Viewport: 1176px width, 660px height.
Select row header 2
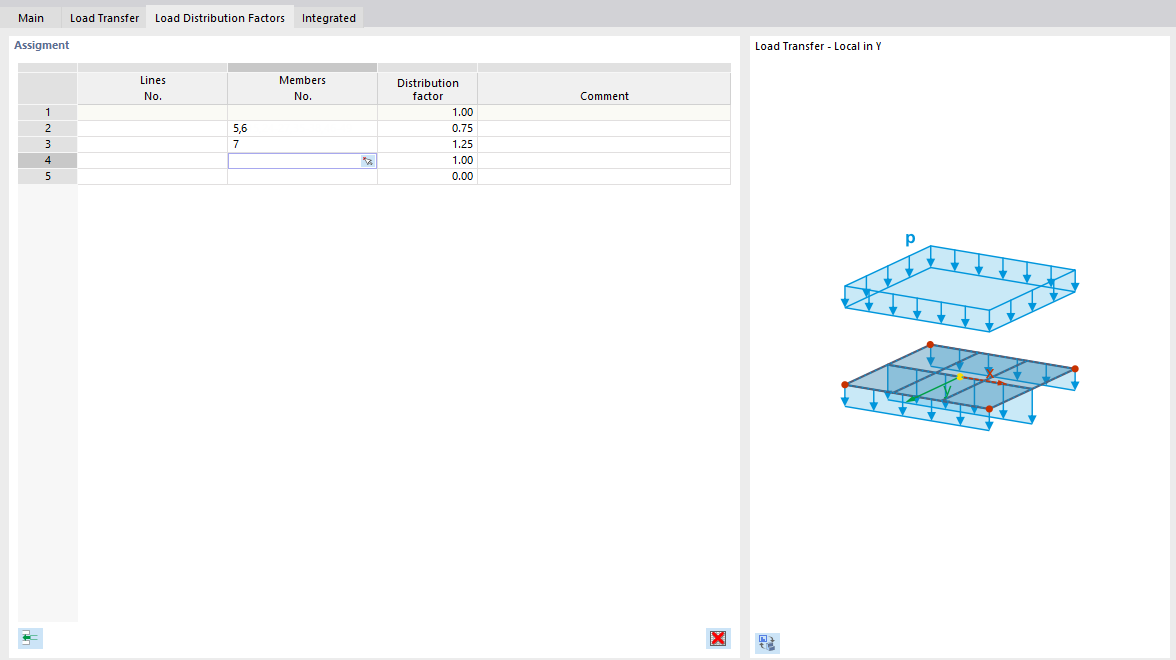point(47,128)
